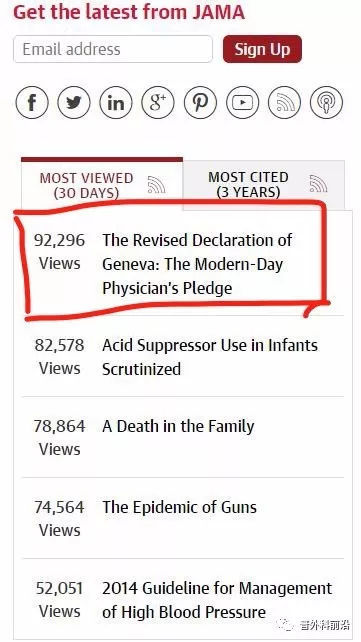This screenshot has height=642, width=361.
Task: Click the Sign Up button
Action: 262,49
